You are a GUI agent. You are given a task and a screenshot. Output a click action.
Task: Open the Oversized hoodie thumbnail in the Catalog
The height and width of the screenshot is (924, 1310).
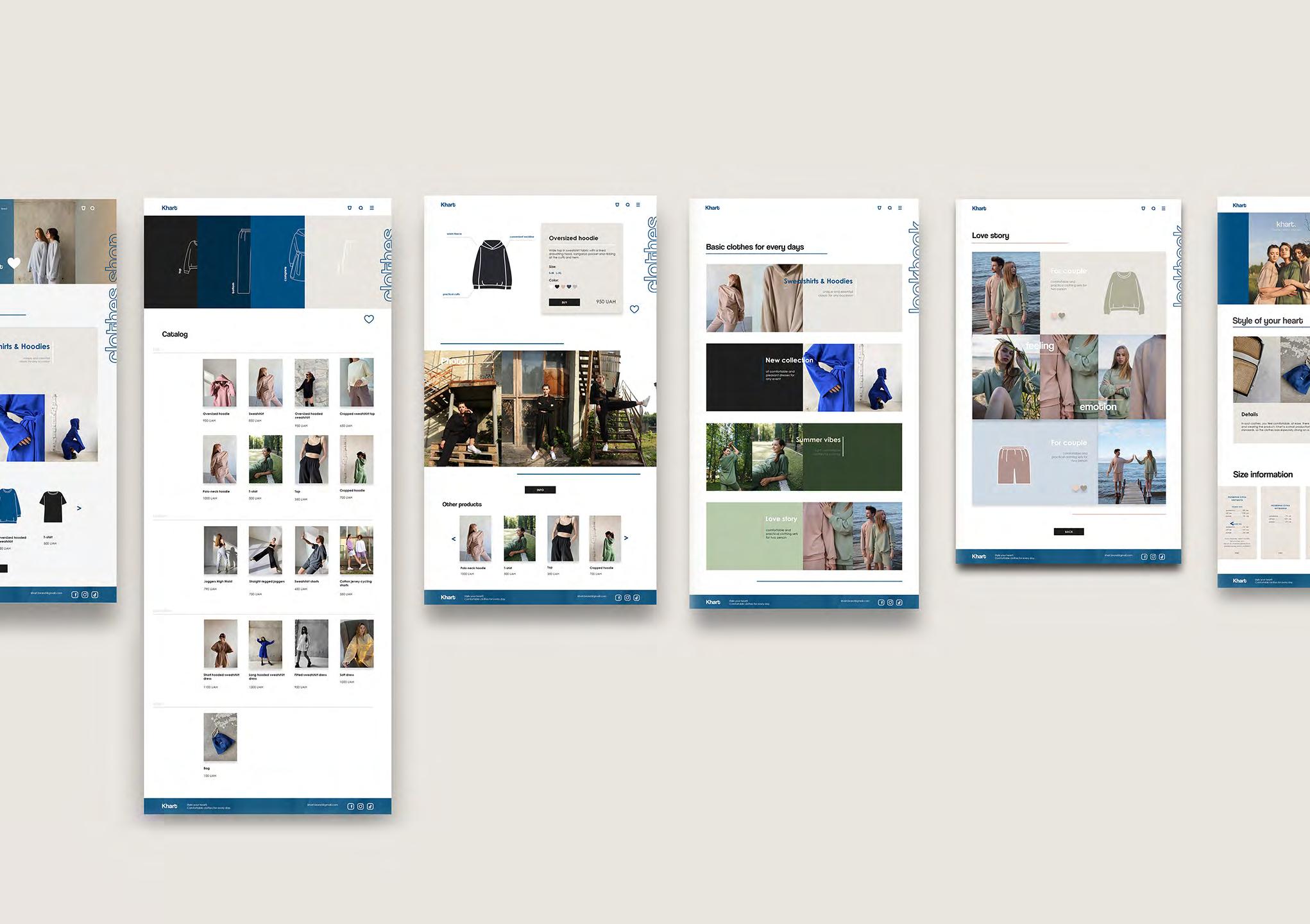[x=219, y=382]
